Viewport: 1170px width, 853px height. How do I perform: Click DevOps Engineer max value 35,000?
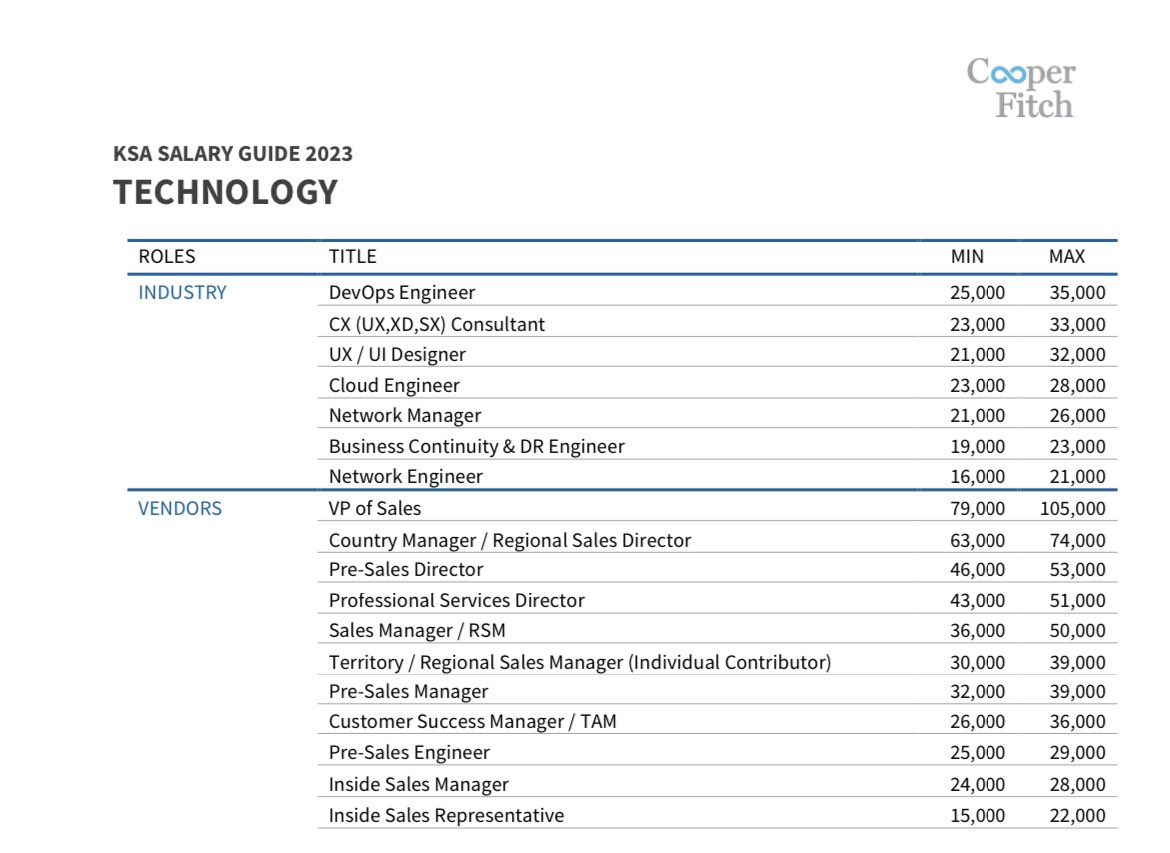click(x=1077, y=293)
